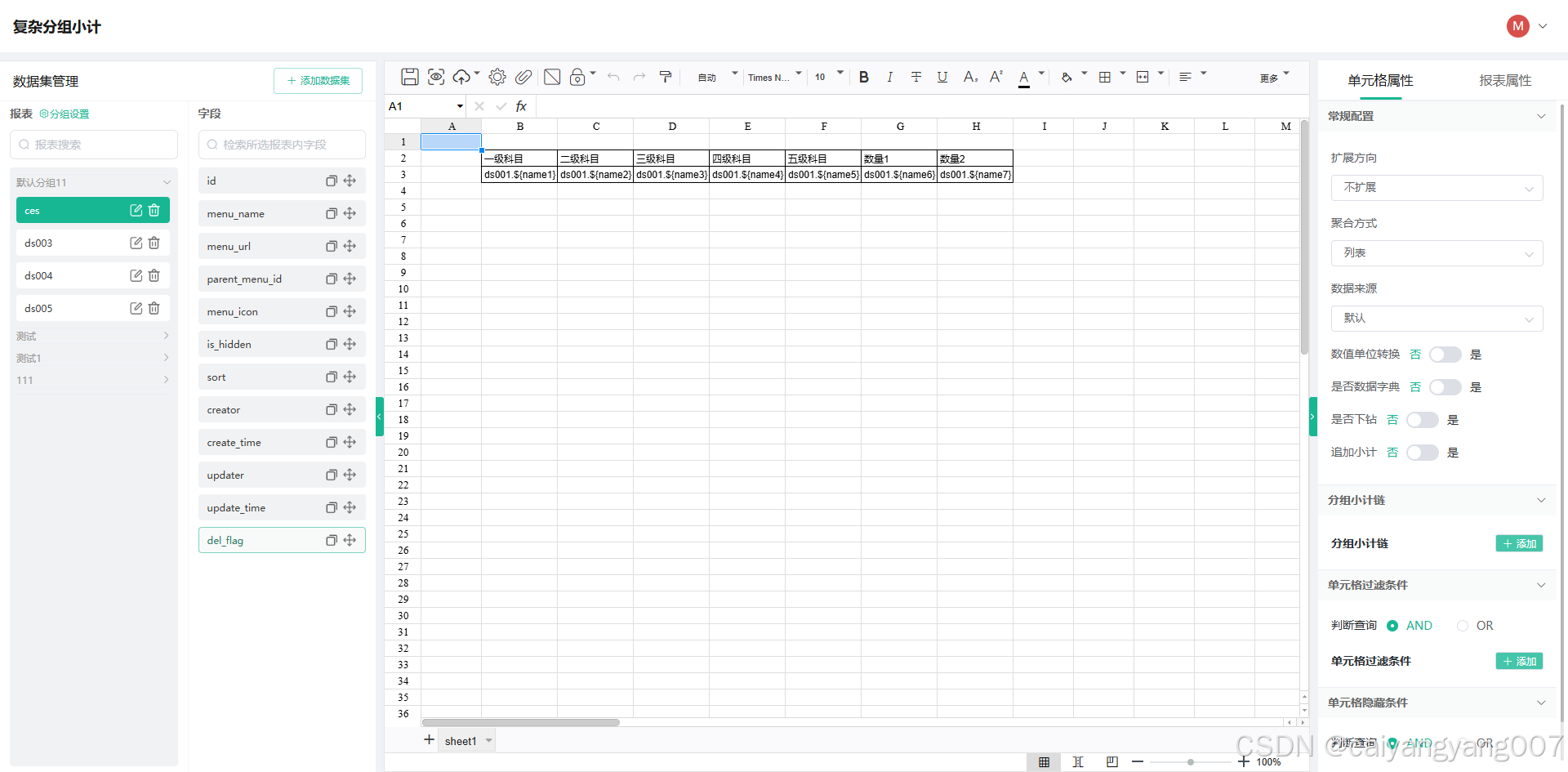Viewport: 1568px width, 772px height.
Task: Click the font color A swatch
Action: [x=1024, y=78]
